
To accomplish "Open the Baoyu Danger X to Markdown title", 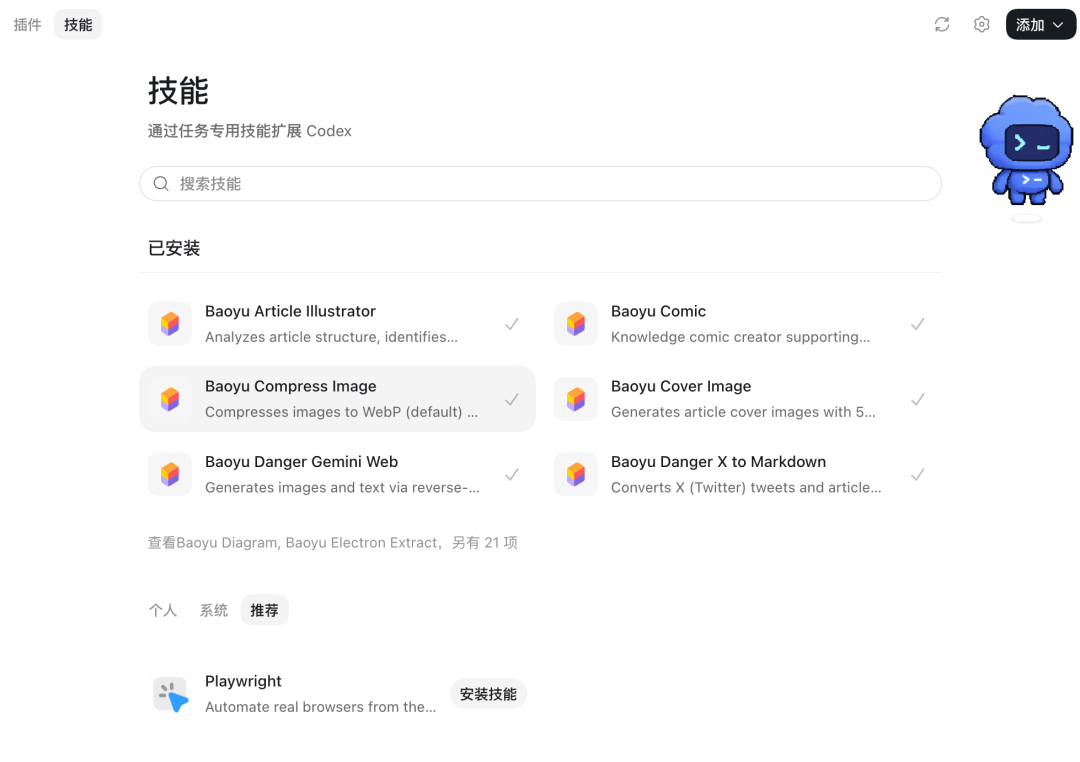I will tap(718, 462).
